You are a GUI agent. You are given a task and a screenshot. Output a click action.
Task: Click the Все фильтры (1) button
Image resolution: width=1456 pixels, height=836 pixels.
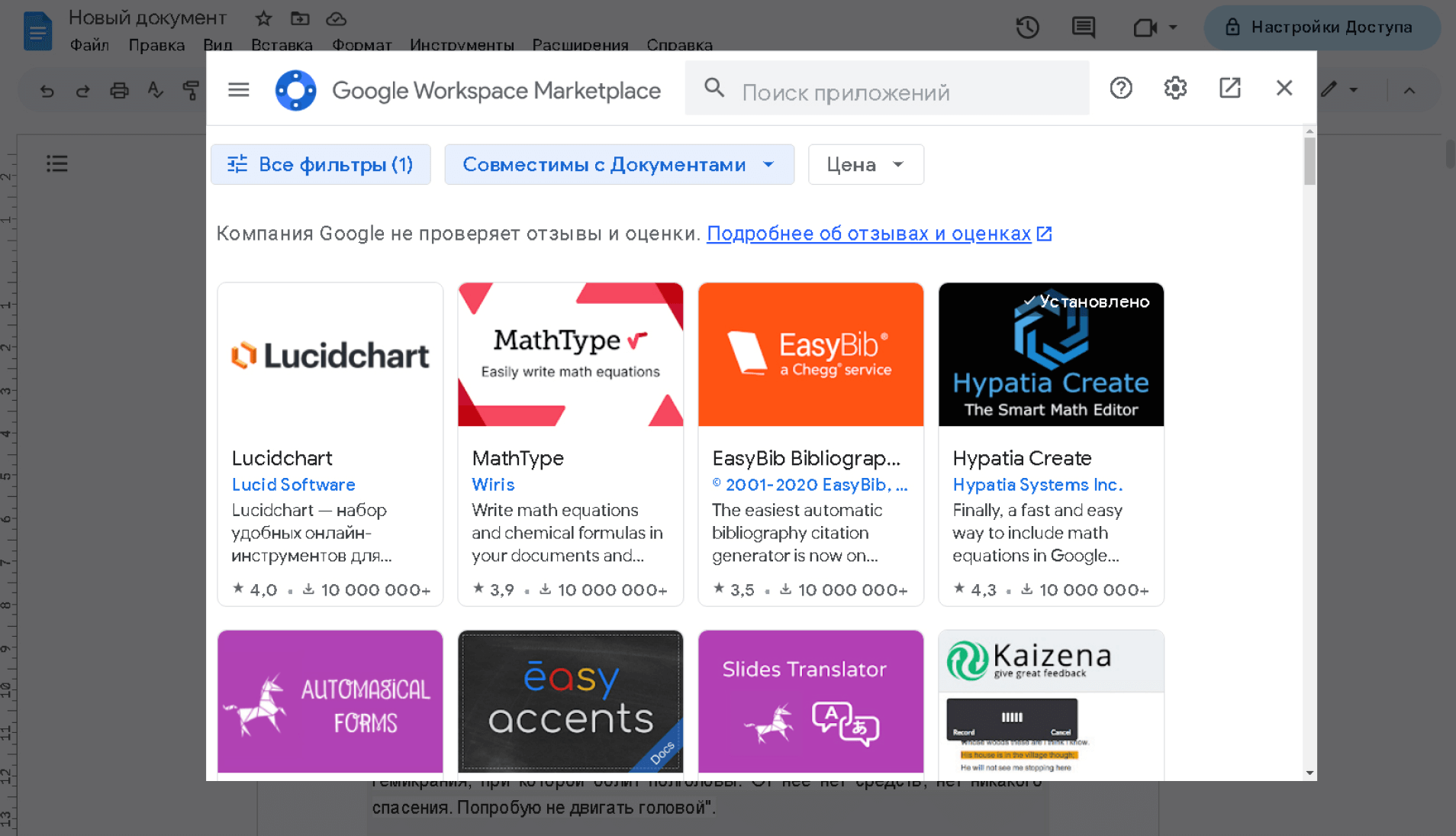click(x=321, y=165)
